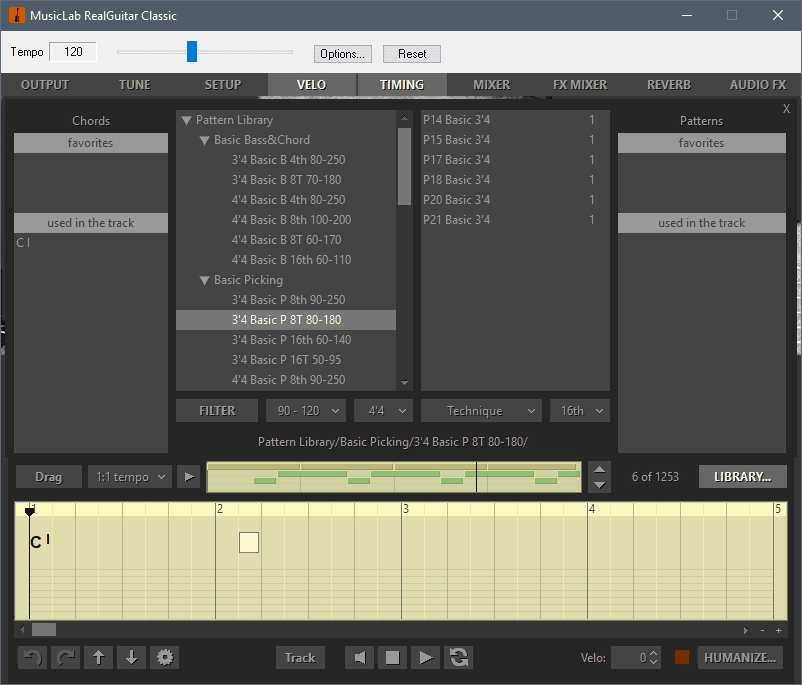Viewport: 802px width, 685px height.
Task: Click the Reset button
Action: coord(412,54)
